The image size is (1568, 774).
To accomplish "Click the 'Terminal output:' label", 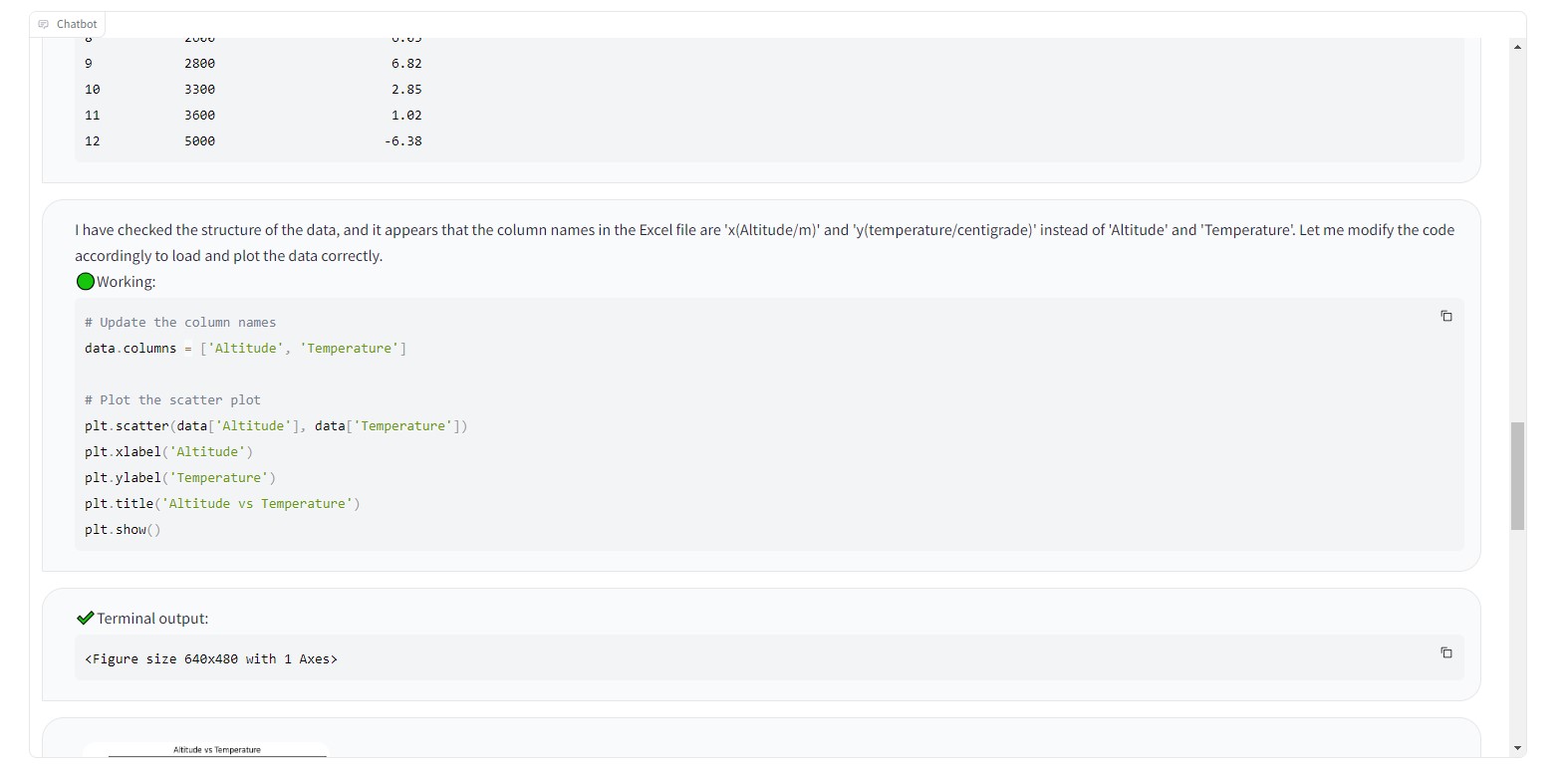I will coord(152,619).
